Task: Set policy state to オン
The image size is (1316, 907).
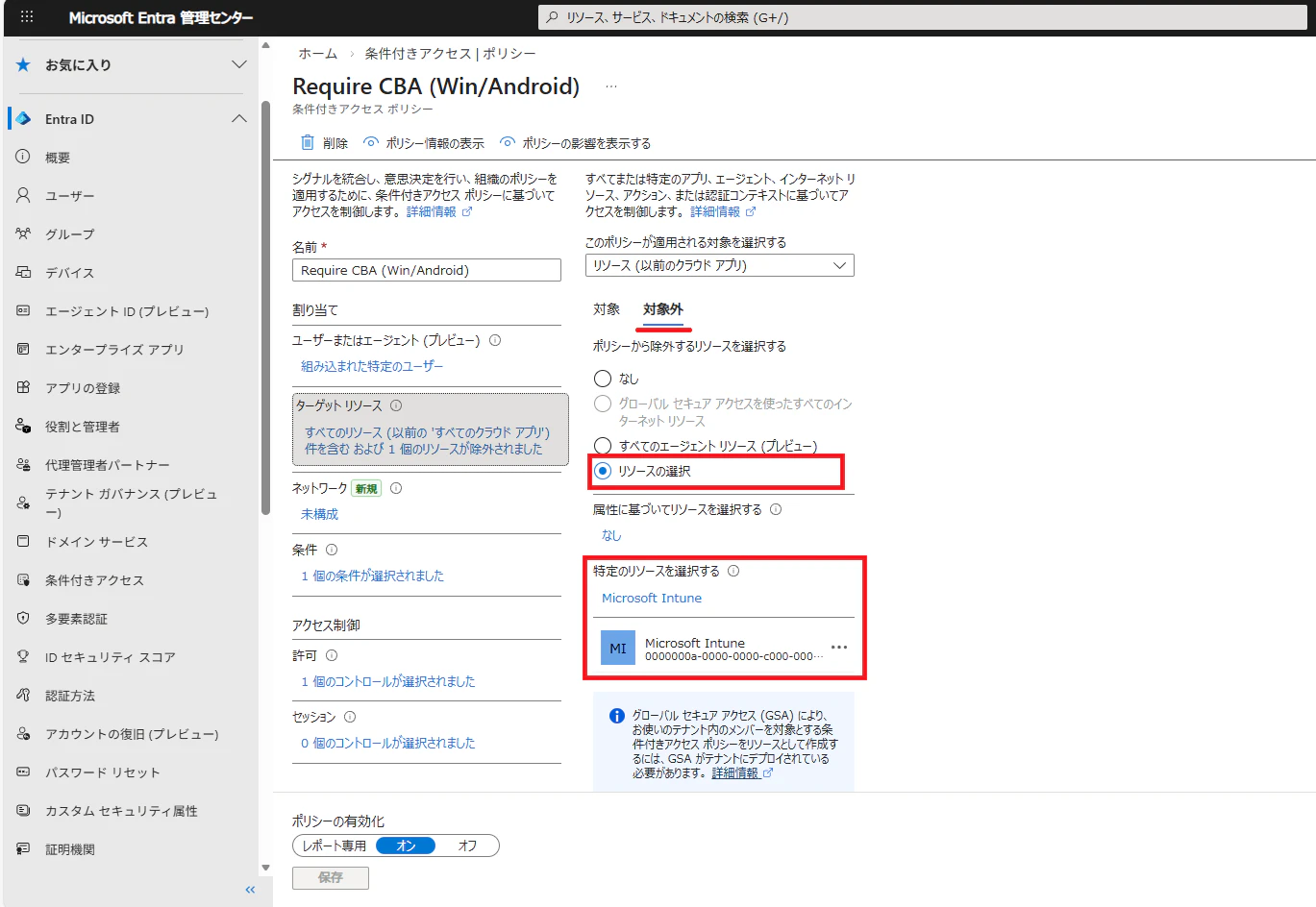Action: coord(406,846)
